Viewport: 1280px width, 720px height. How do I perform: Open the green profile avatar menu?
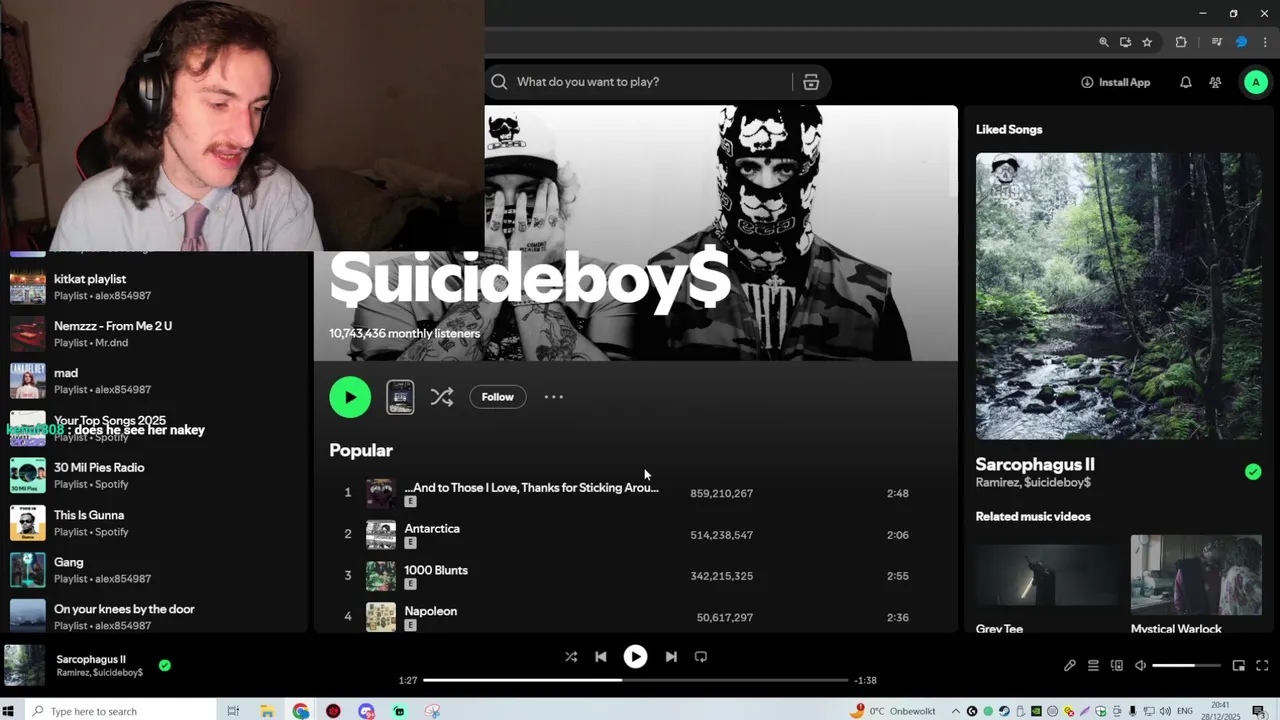pyautogui.click(x=1255, y=82)
